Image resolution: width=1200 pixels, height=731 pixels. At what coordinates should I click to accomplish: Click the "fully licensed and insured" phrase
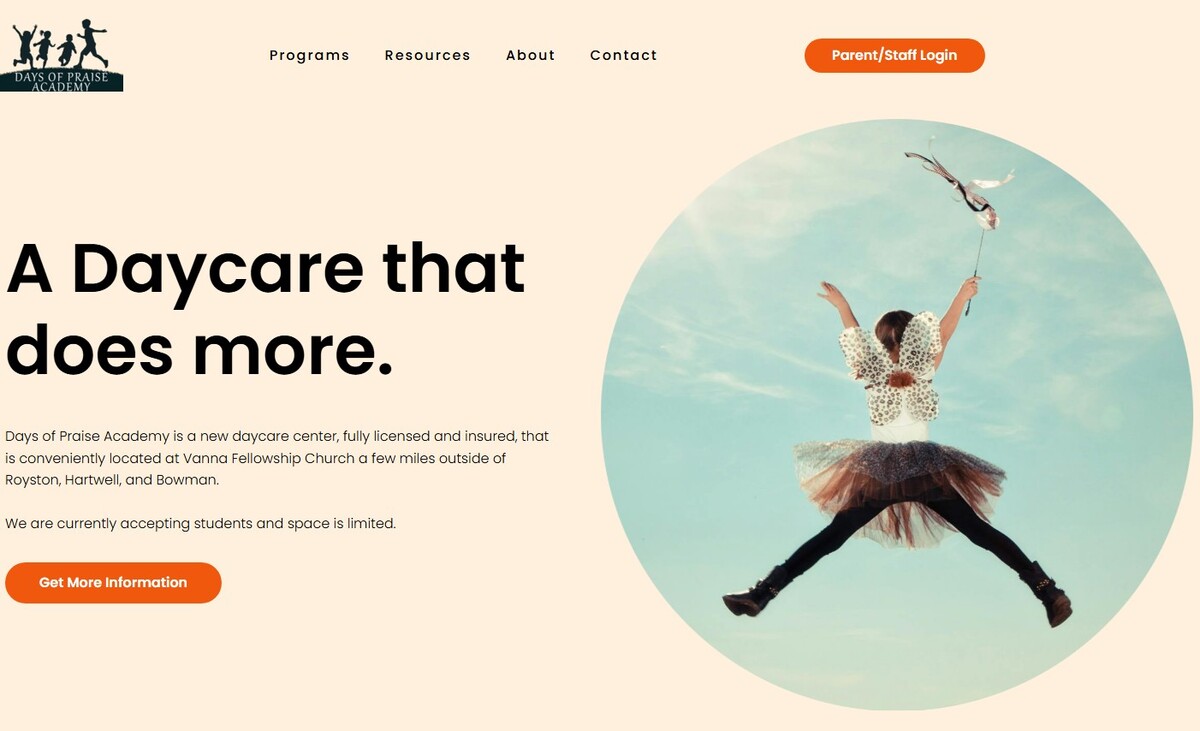tap(431, 437)
